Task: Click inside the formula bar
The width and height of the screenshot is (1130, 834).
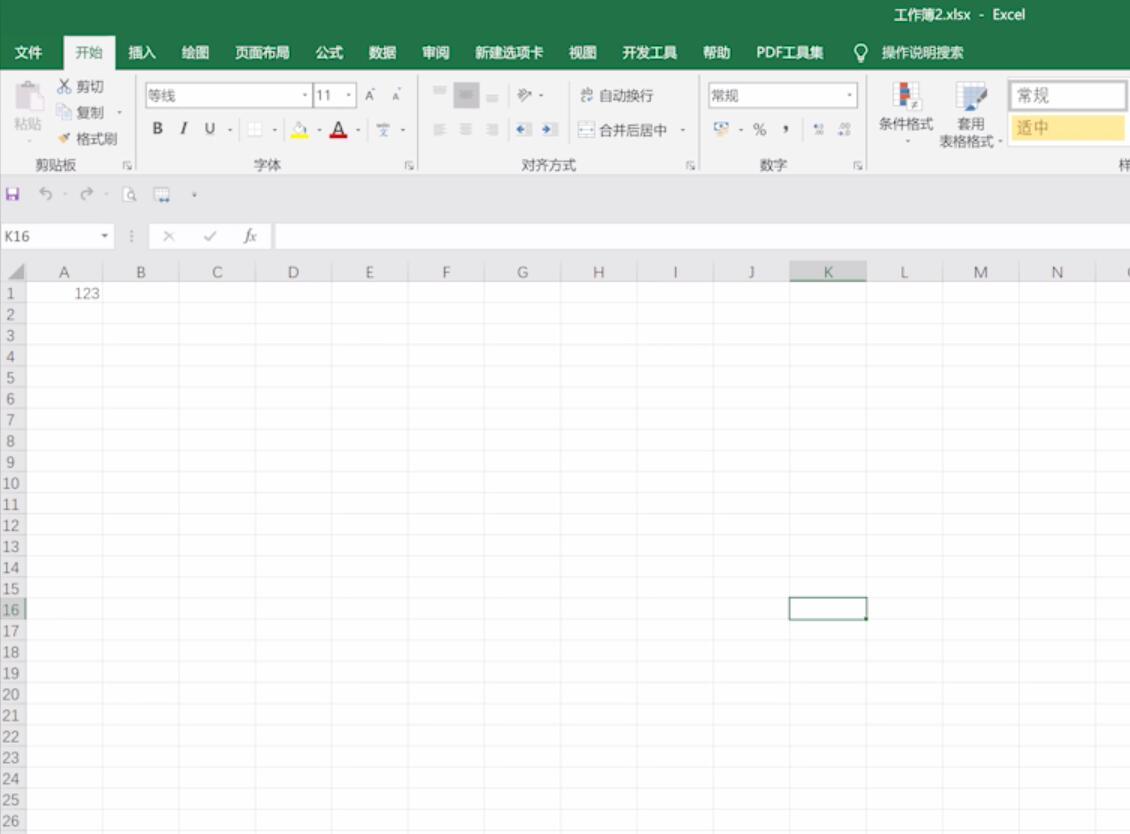Action: (x=701, y=236)
